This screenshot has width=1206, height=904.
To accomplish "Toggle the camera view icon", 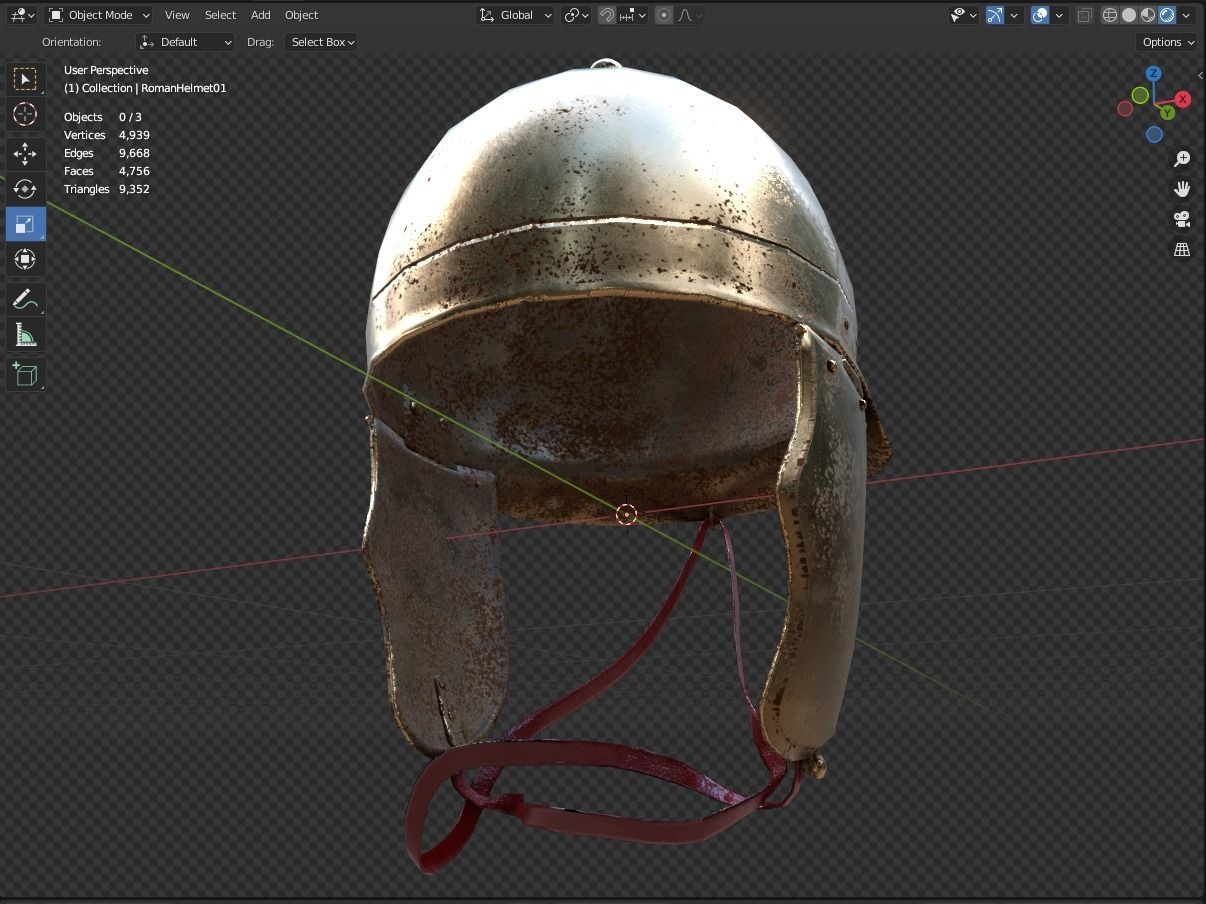I will click(x=1182, y=219).
